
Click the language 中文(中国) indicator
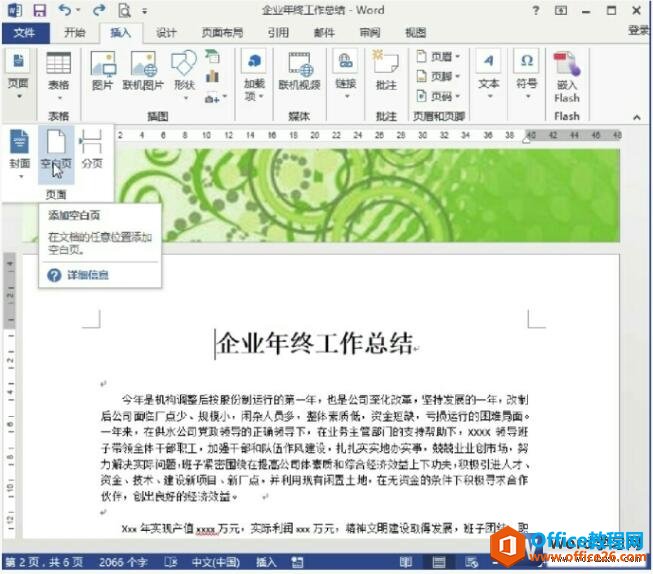click(x=216, y=562)
